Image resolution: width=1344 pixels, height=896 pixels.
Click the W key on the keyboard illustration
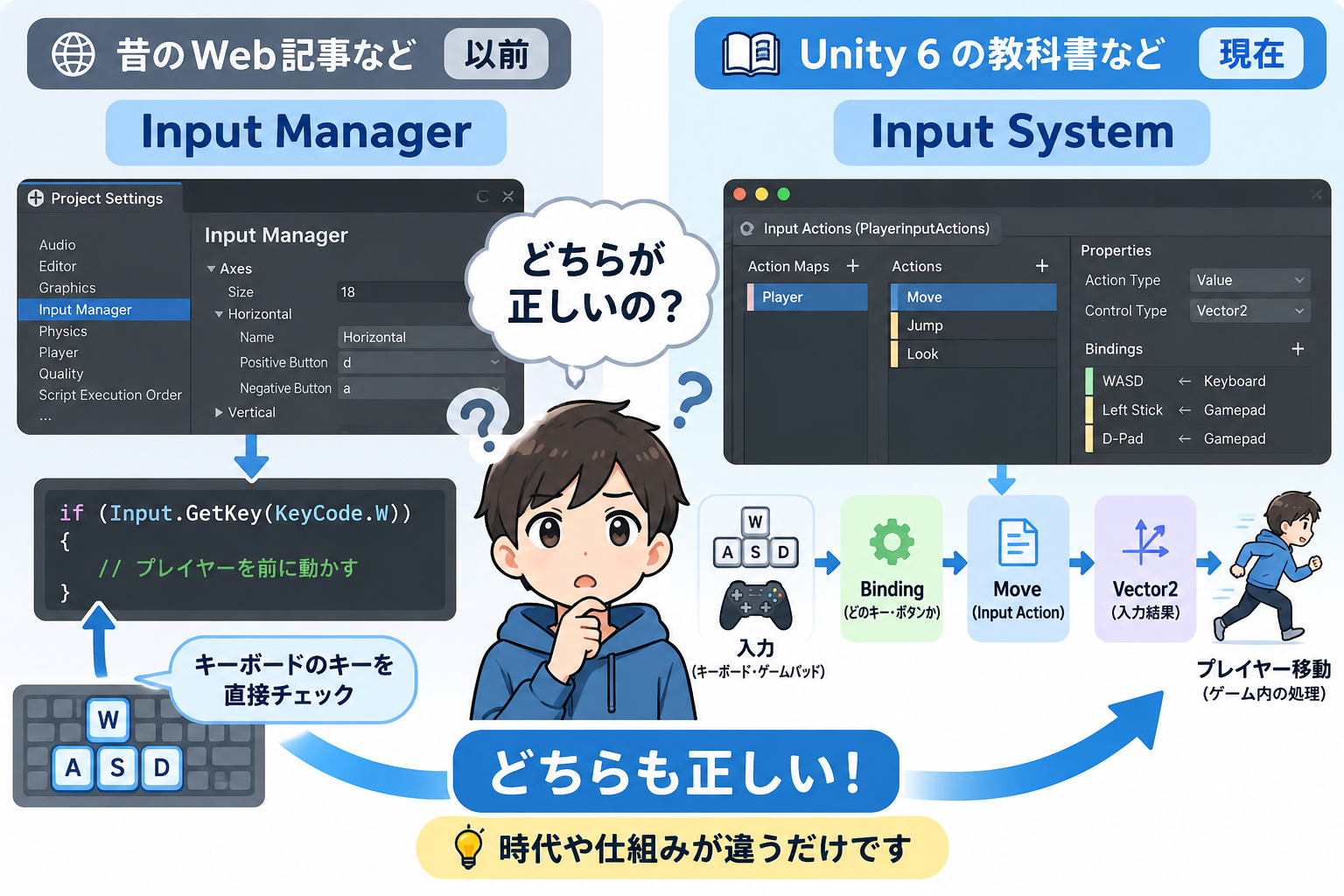click(108, 719)
